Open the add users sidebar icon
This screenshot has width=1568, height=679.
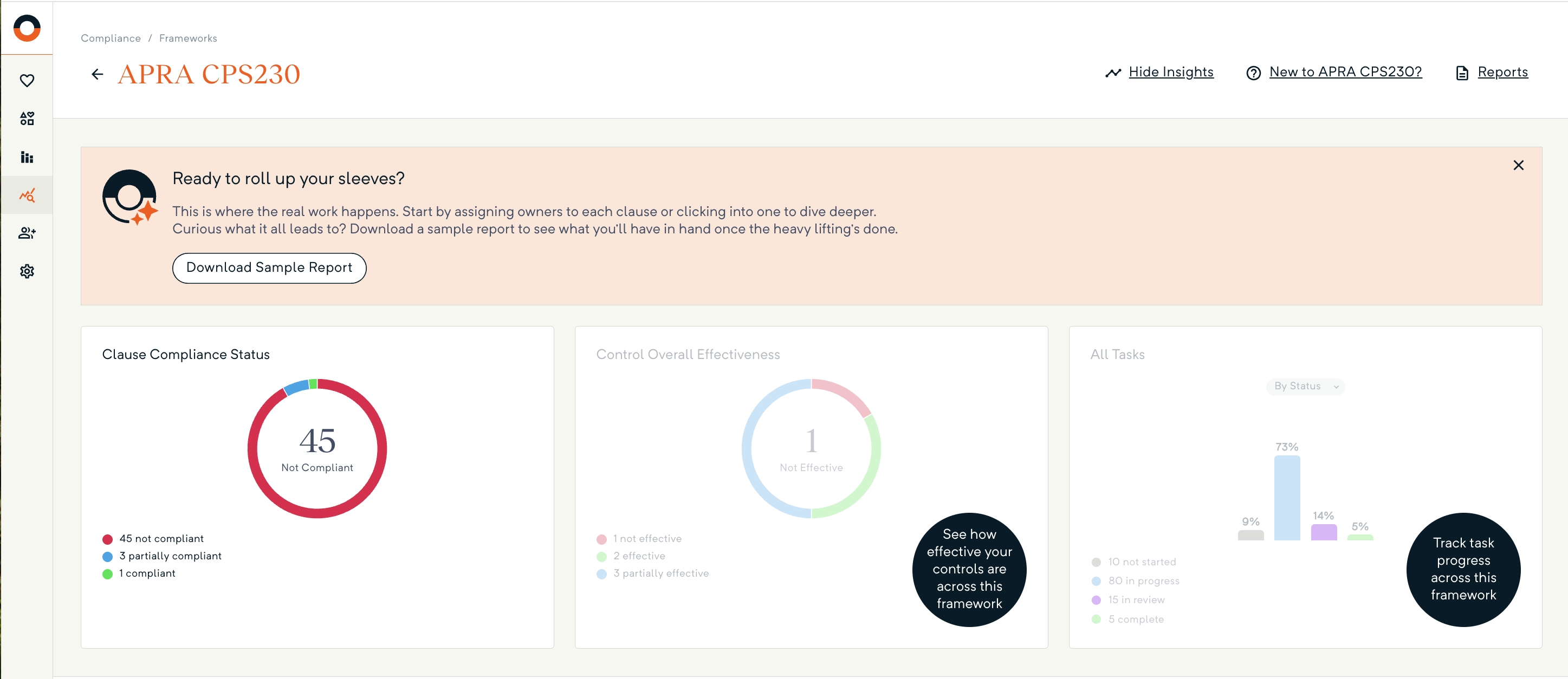27,233
